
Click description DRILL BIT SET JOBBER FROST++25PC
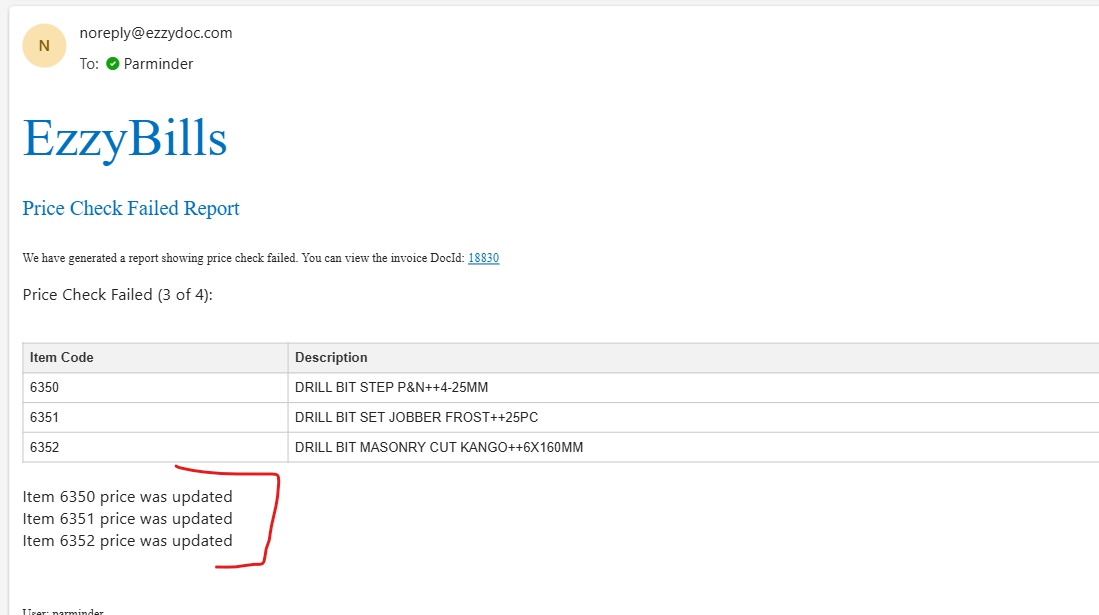[416, 418]
